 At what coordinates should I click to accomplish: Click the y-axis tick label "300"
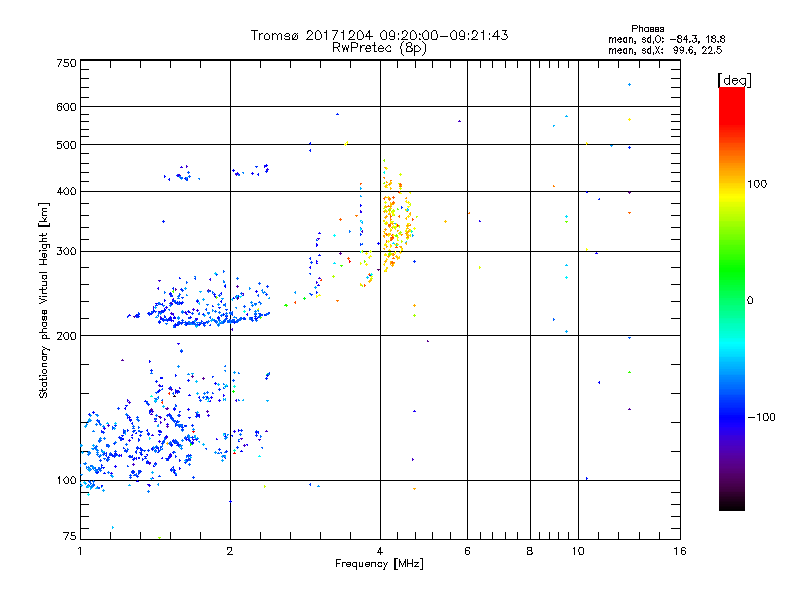[x=66, y=252]
